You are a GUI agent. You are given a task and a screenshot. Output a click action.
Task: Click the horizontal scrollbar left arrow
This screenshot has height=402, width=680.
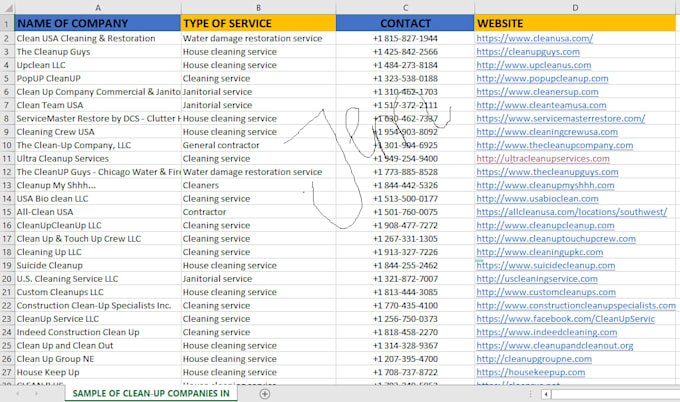[x=546, y=394]
